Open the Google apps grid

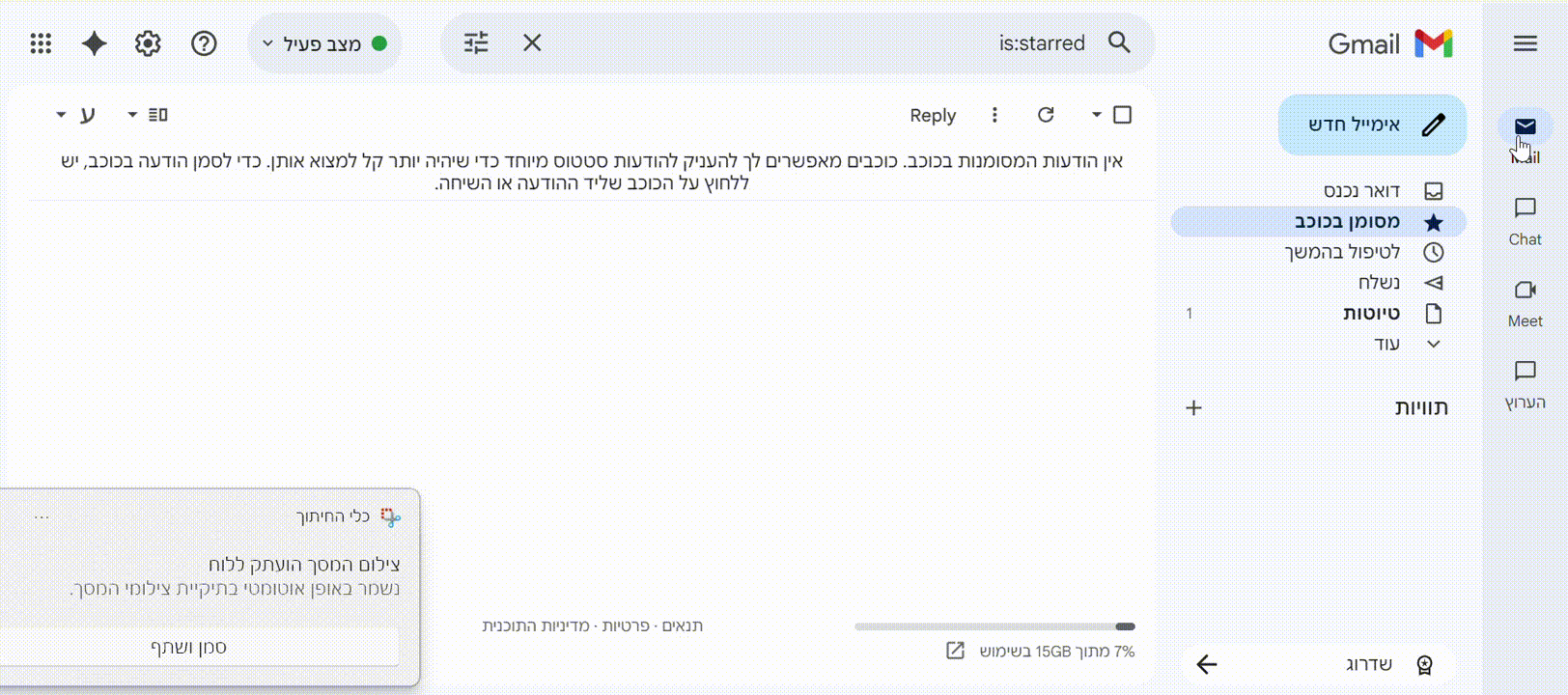[41, 43]
